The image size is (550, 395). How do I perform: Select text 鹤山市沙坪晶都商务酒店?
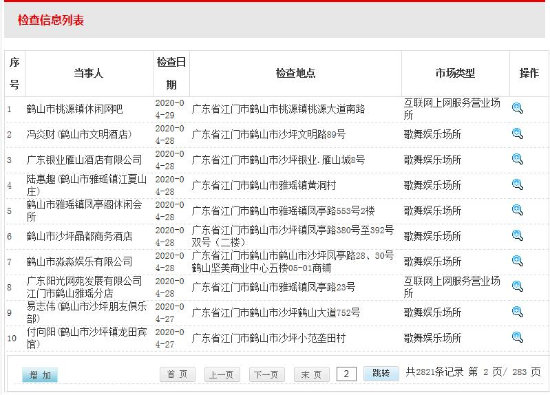click(80, 236)
